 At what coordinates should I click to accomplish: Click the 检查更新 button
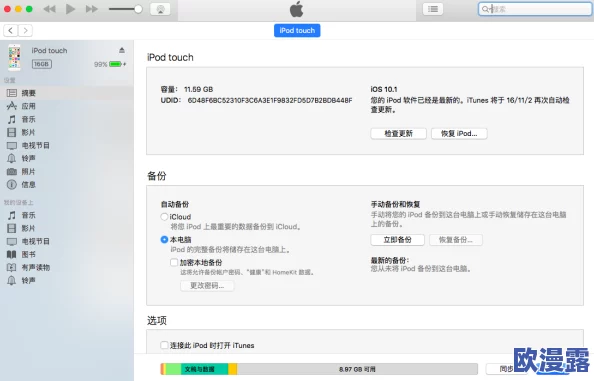(x=399, y=133)
